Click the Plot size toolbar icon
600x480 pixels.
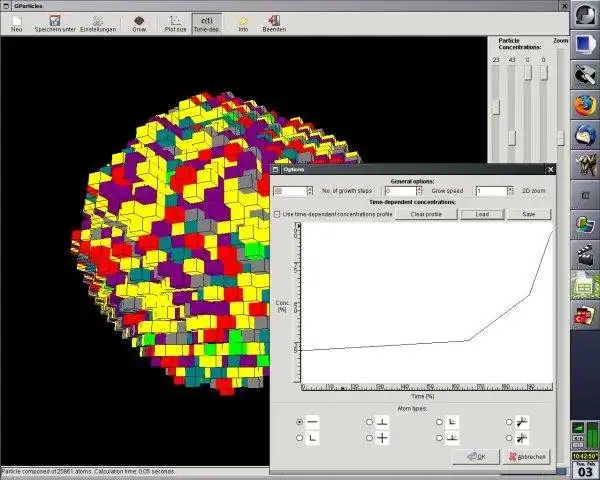(x=176, y=24)
